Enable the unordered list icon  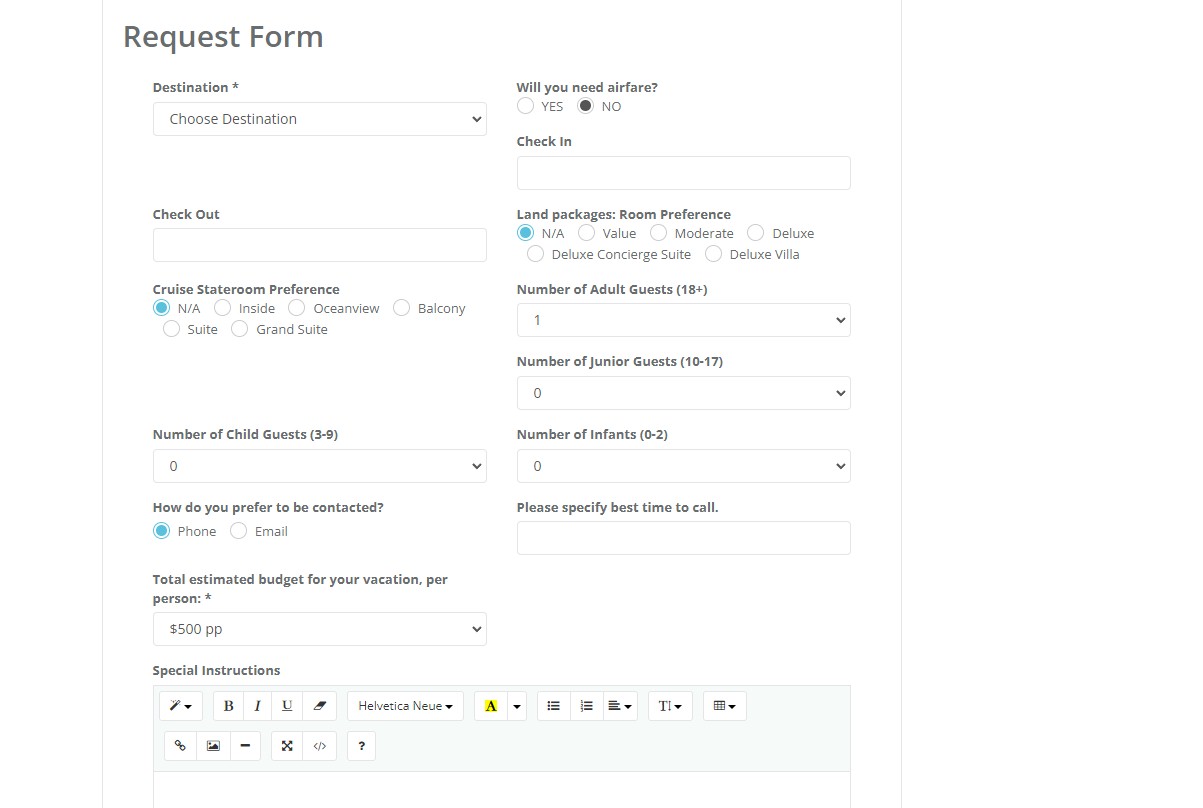[x=553, y=705]
